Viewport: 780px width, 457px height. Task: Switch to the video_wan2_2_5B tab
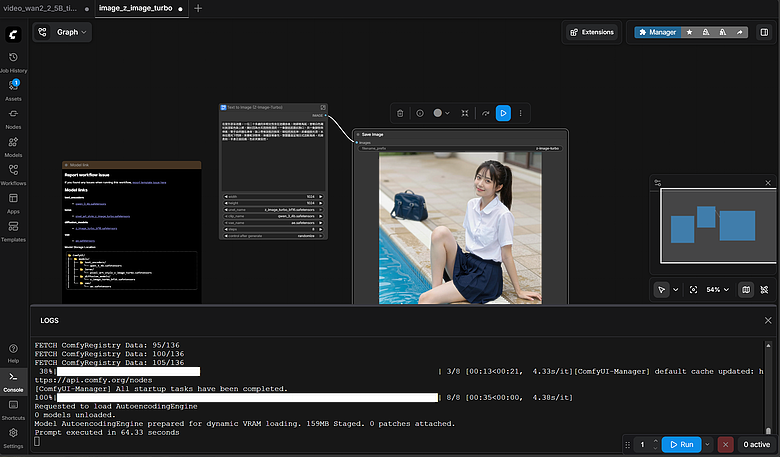(40, 8)
